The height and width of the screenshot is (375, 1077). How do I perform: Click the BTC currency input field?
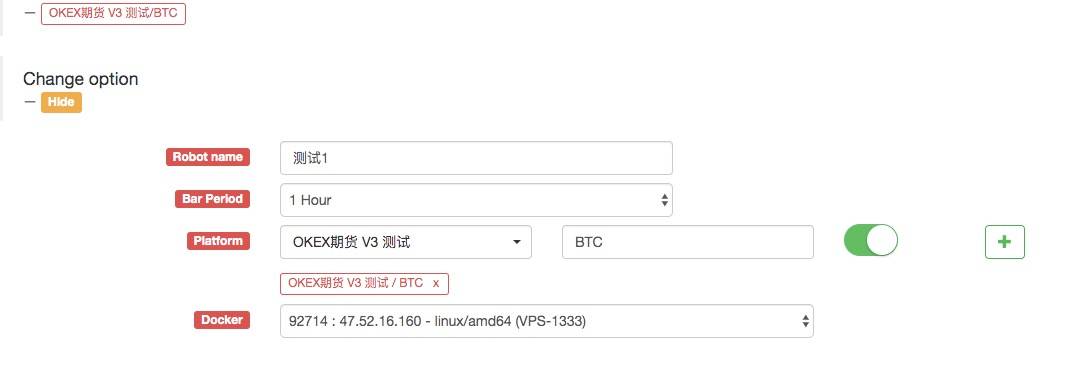[x=688, y=242]
